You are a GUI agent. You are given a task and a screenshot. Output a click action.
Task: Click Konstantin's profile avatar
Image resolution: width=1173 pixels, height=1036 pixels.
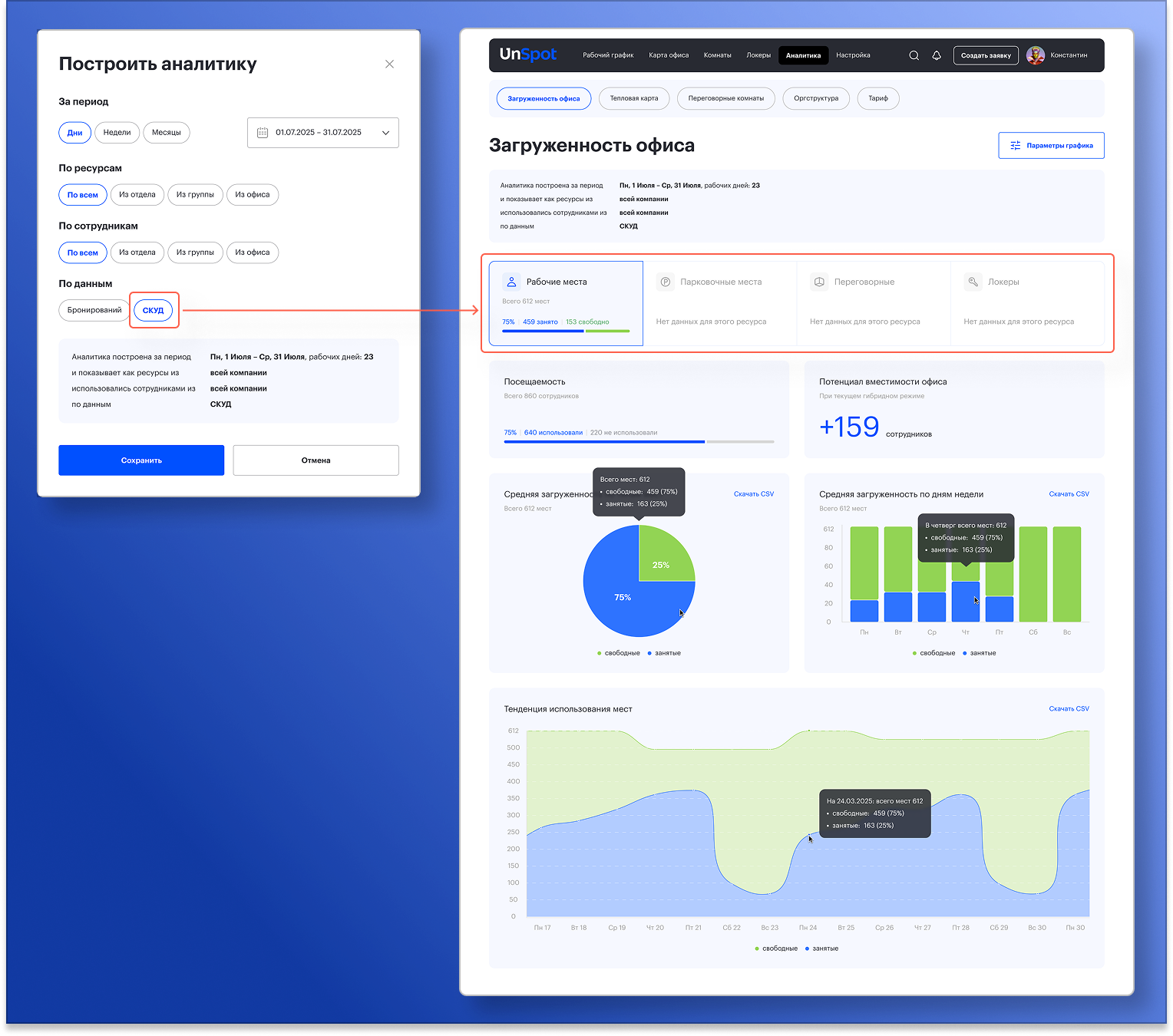pyautogui.click(x=1036, y=55)
